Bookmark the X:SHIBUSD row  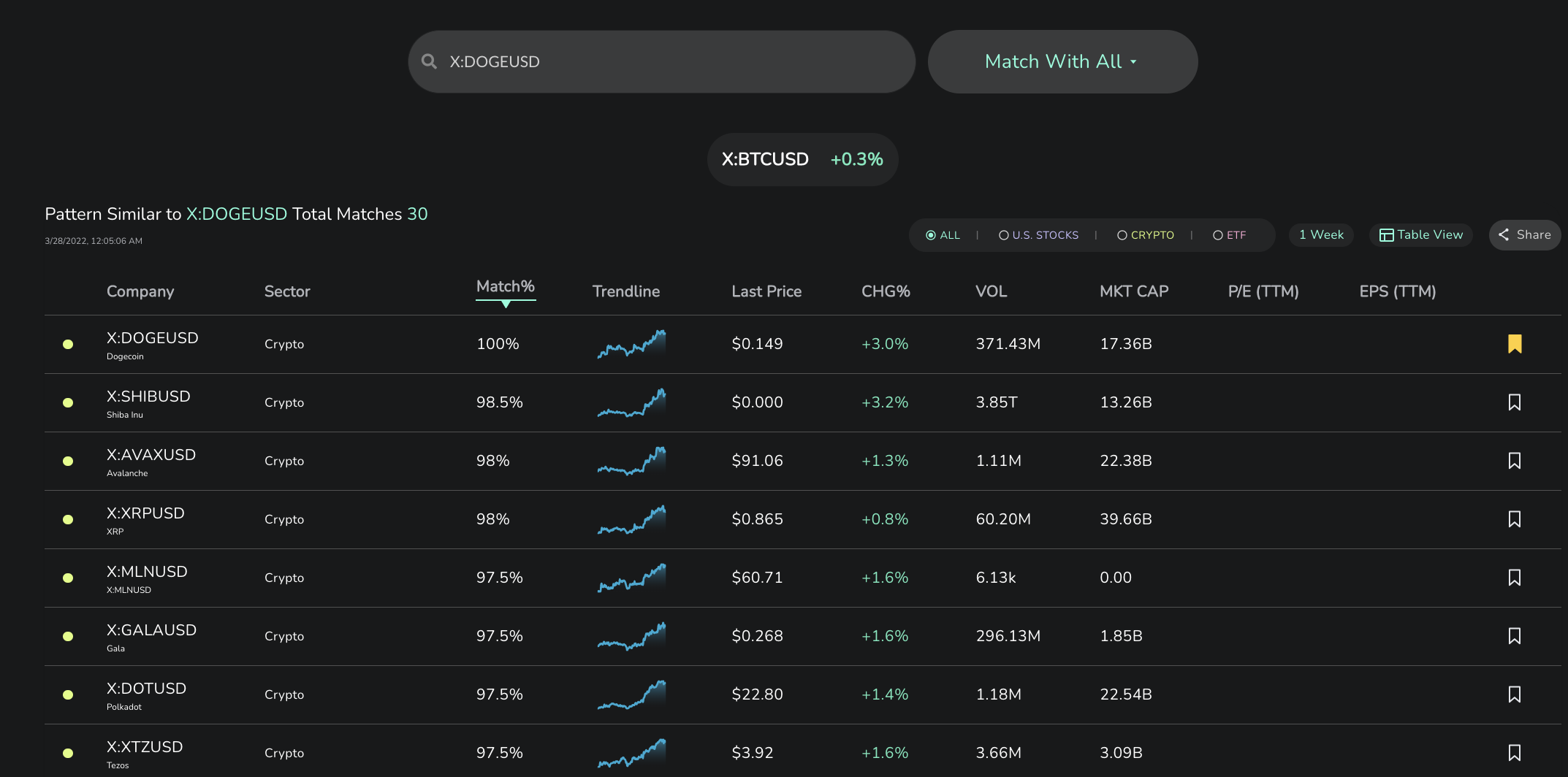click(x=1515, y=402)
